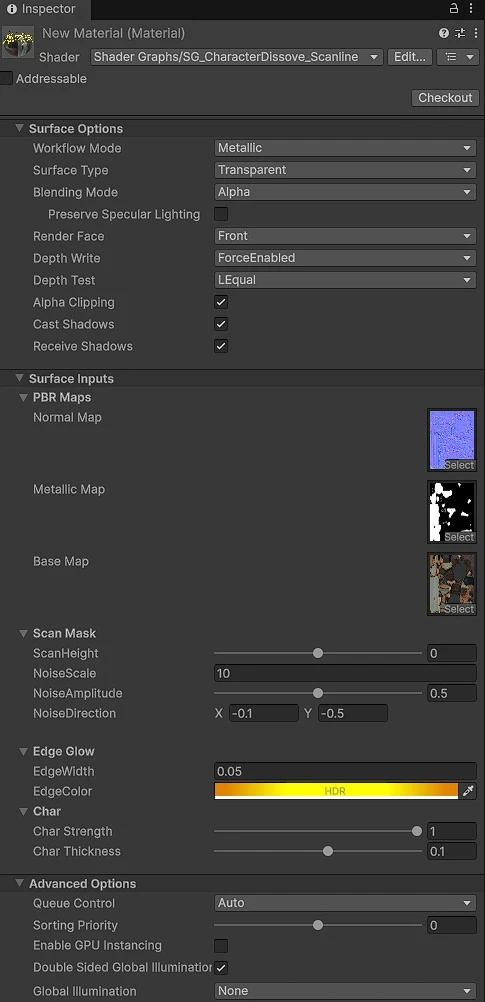Image resolution: width=485 pixels, height=1002 pixels.
Task: Click the Sorting Priority slider handle
Action: [x=318, y=925]
